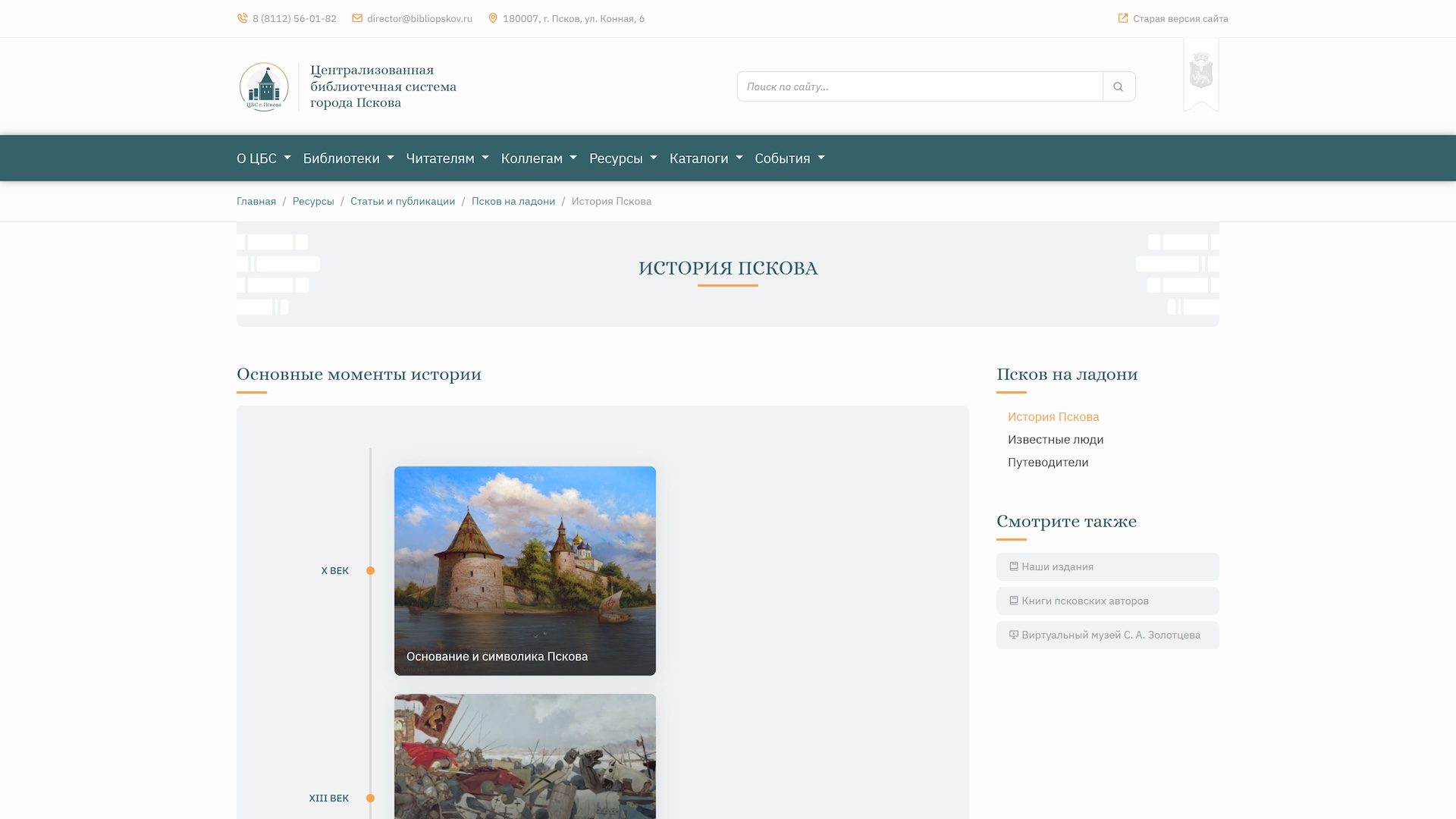Open the Коллегам dropdown menu
This screenshot has width=1456, height=819.
[x=539, y=158]
